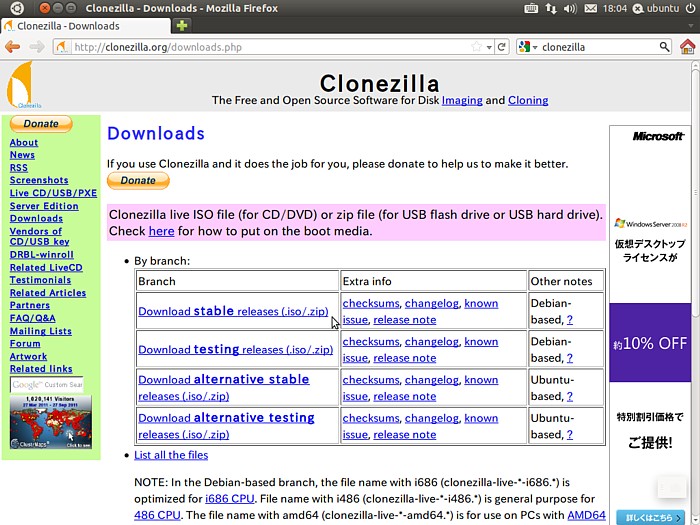Open the URL history dropdown arrow

coord(489,47)
